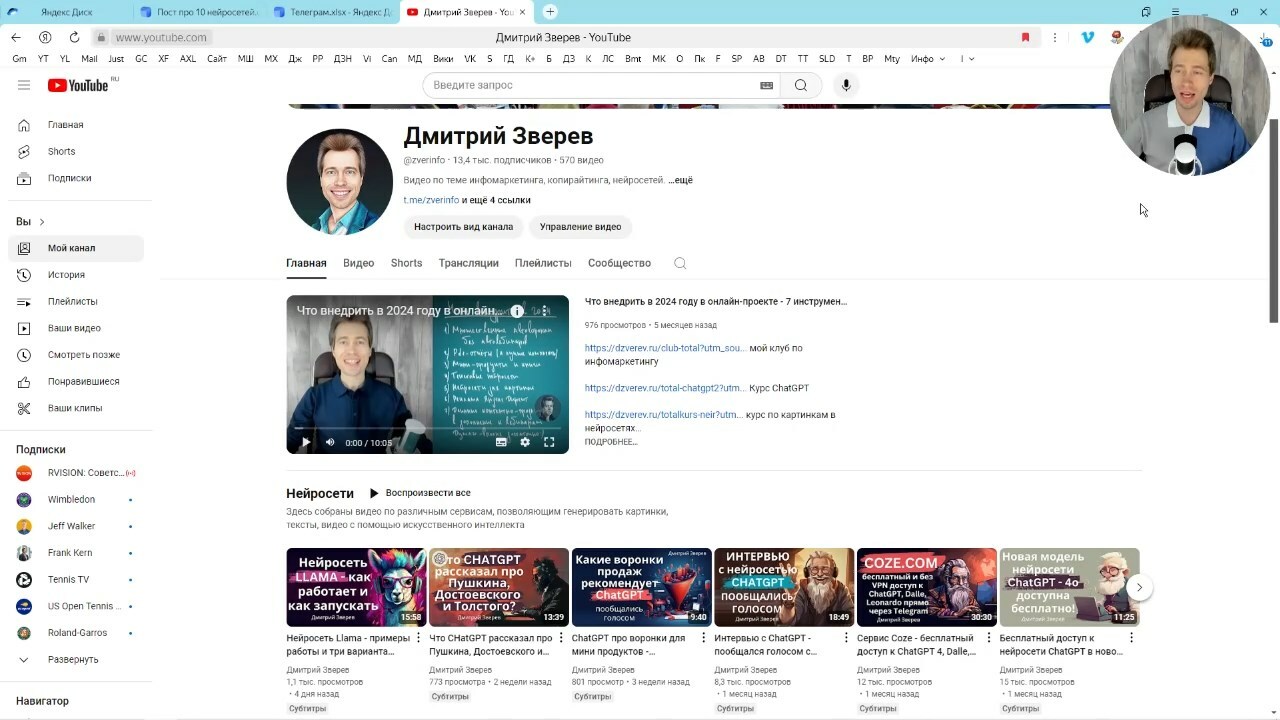Open Подписки in the sidebar
The image size is (1280, 720).
click(76, 178)
